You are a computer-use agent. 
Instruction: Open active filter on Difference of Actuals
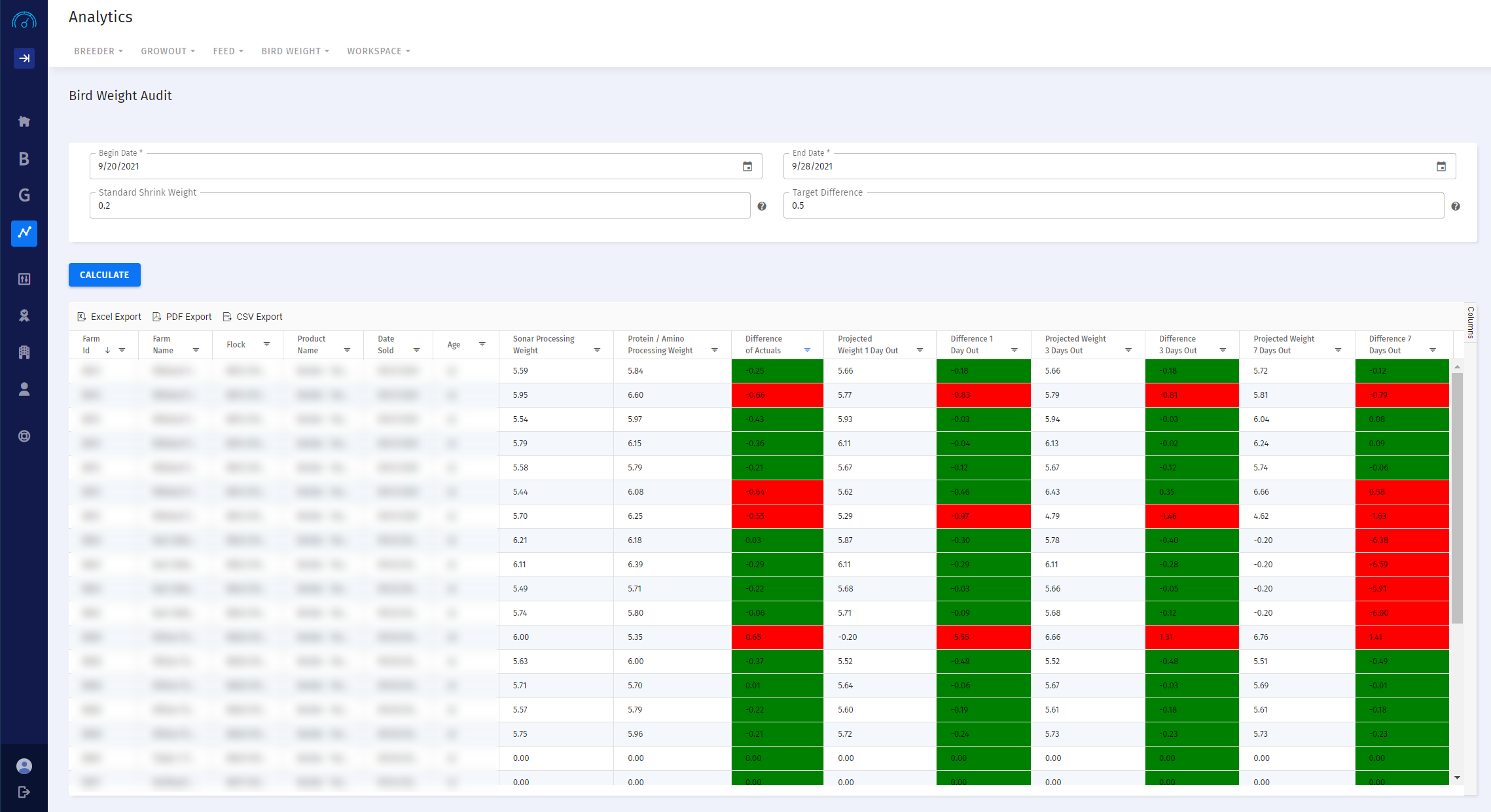point(807,350)
